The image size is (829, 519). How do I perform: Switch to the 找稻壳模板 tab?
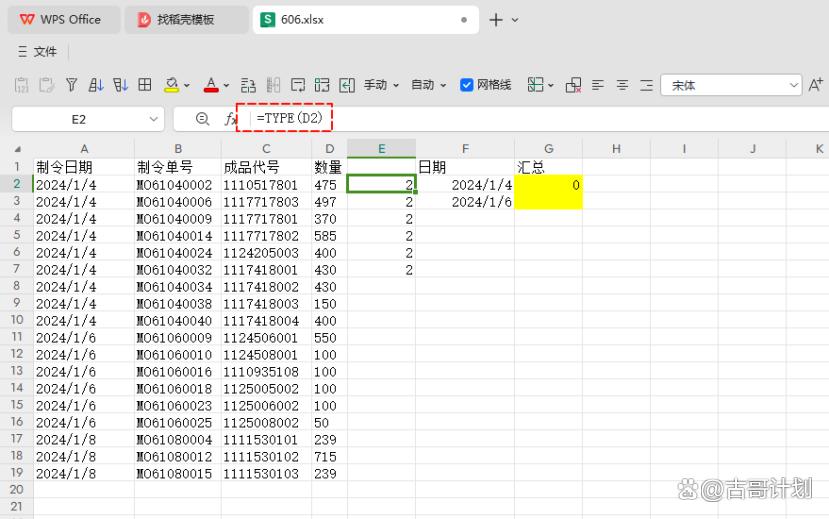(185, 19)
